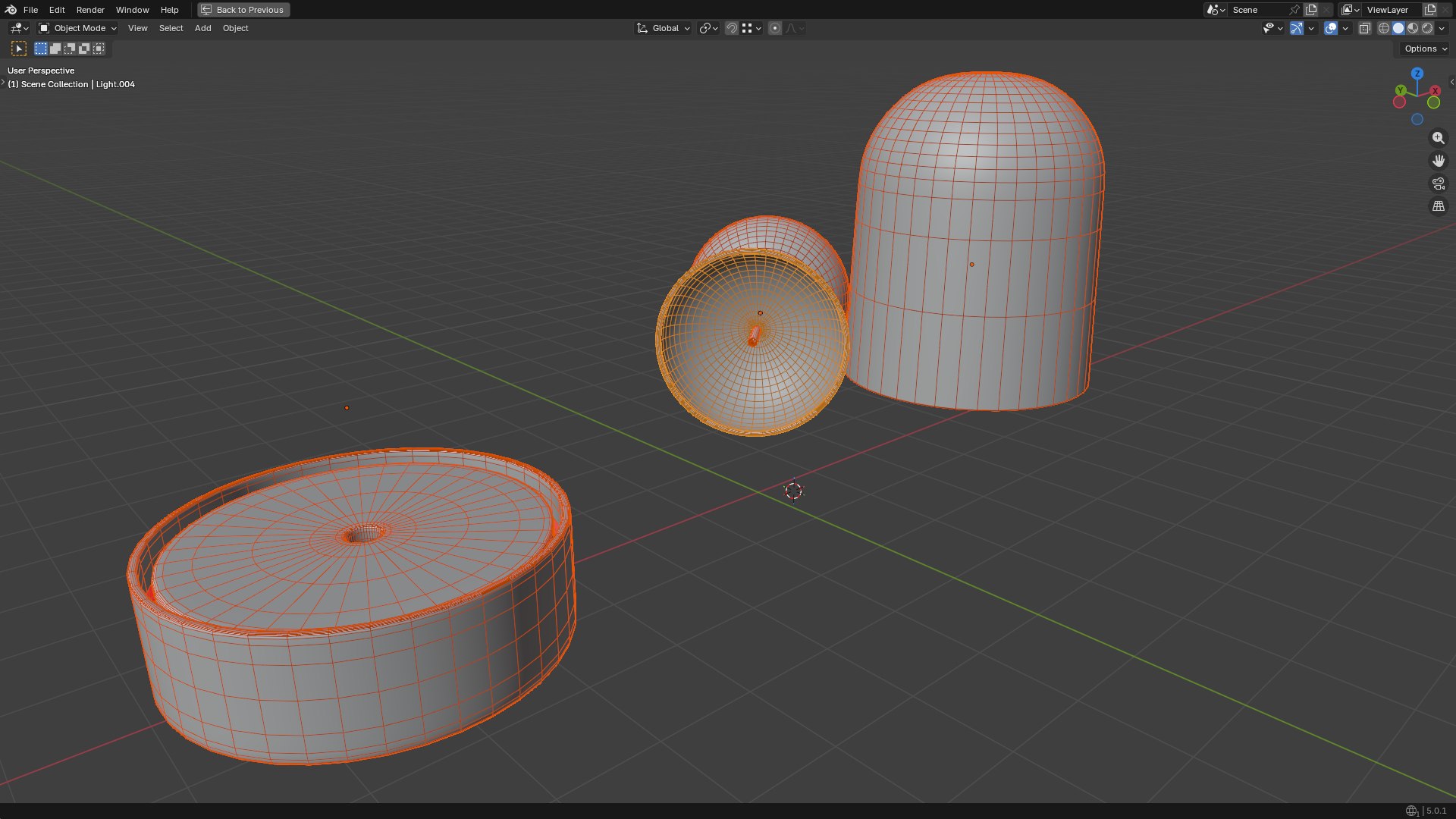Open the Object Mode dropdown

click(x=77, y=28)
